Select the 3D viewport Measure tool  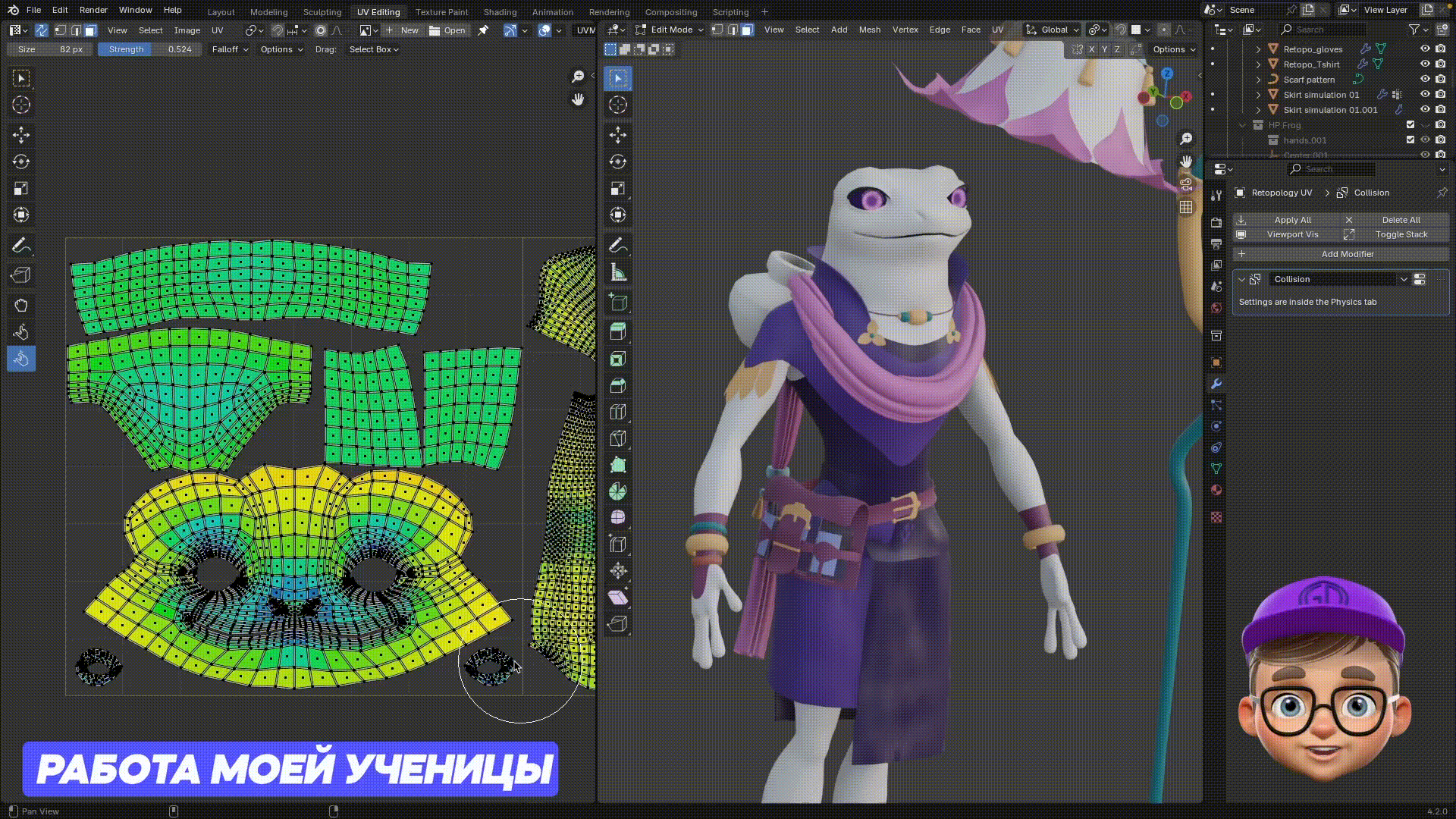coord(618,272)
